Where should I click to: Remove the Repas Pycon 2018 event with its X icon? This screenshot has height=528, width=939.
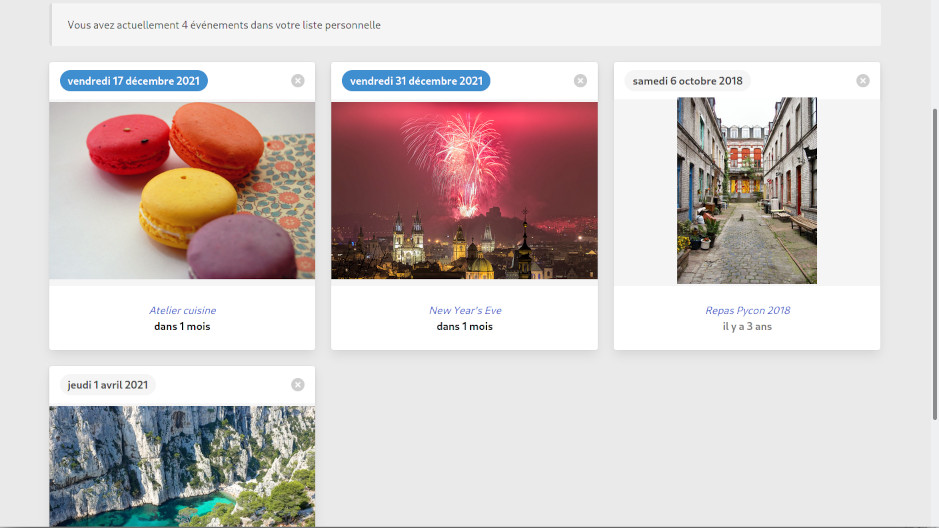tap(863, 81)
